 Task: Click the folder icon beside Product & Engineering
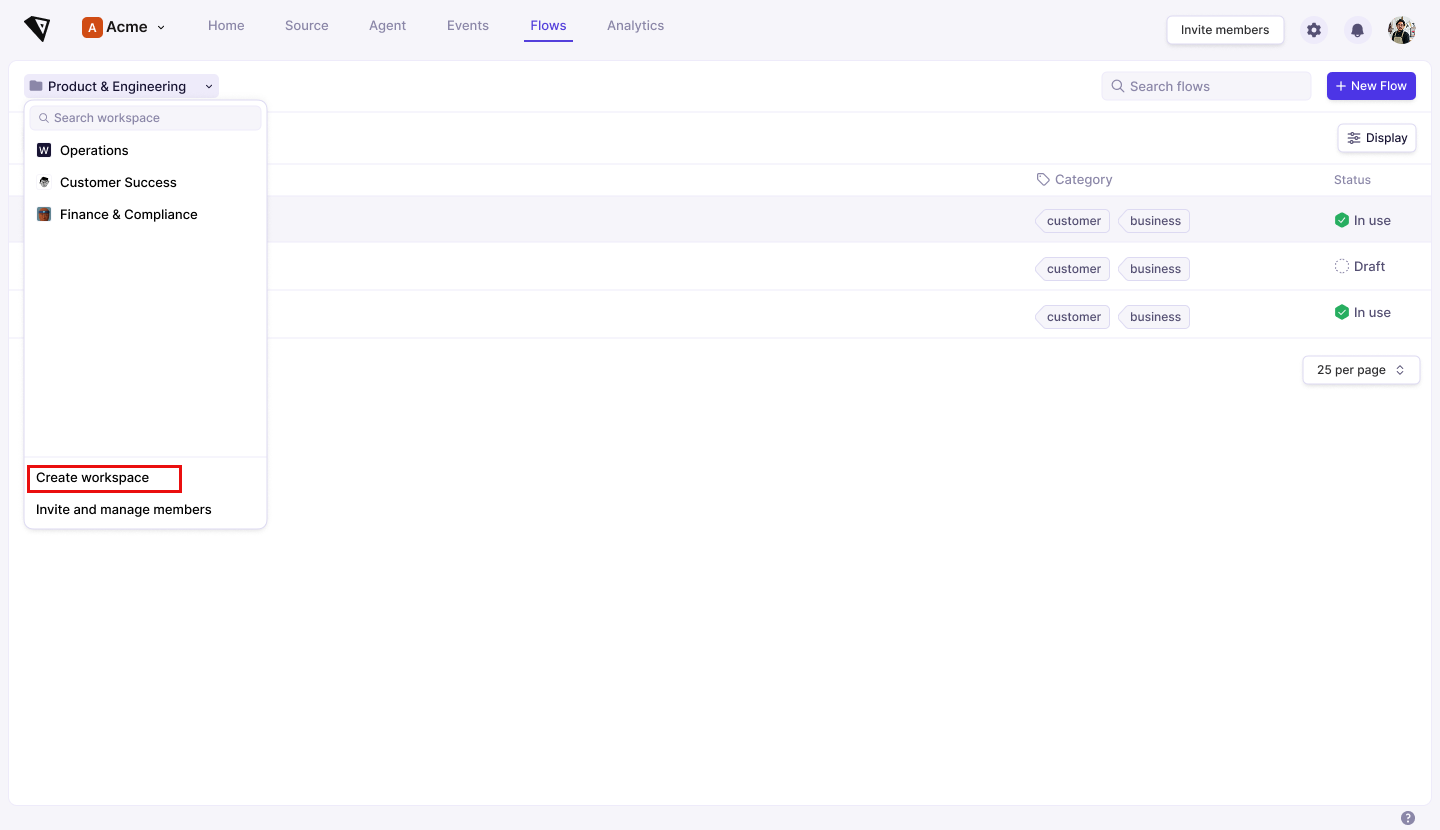(x=36, y=86)
